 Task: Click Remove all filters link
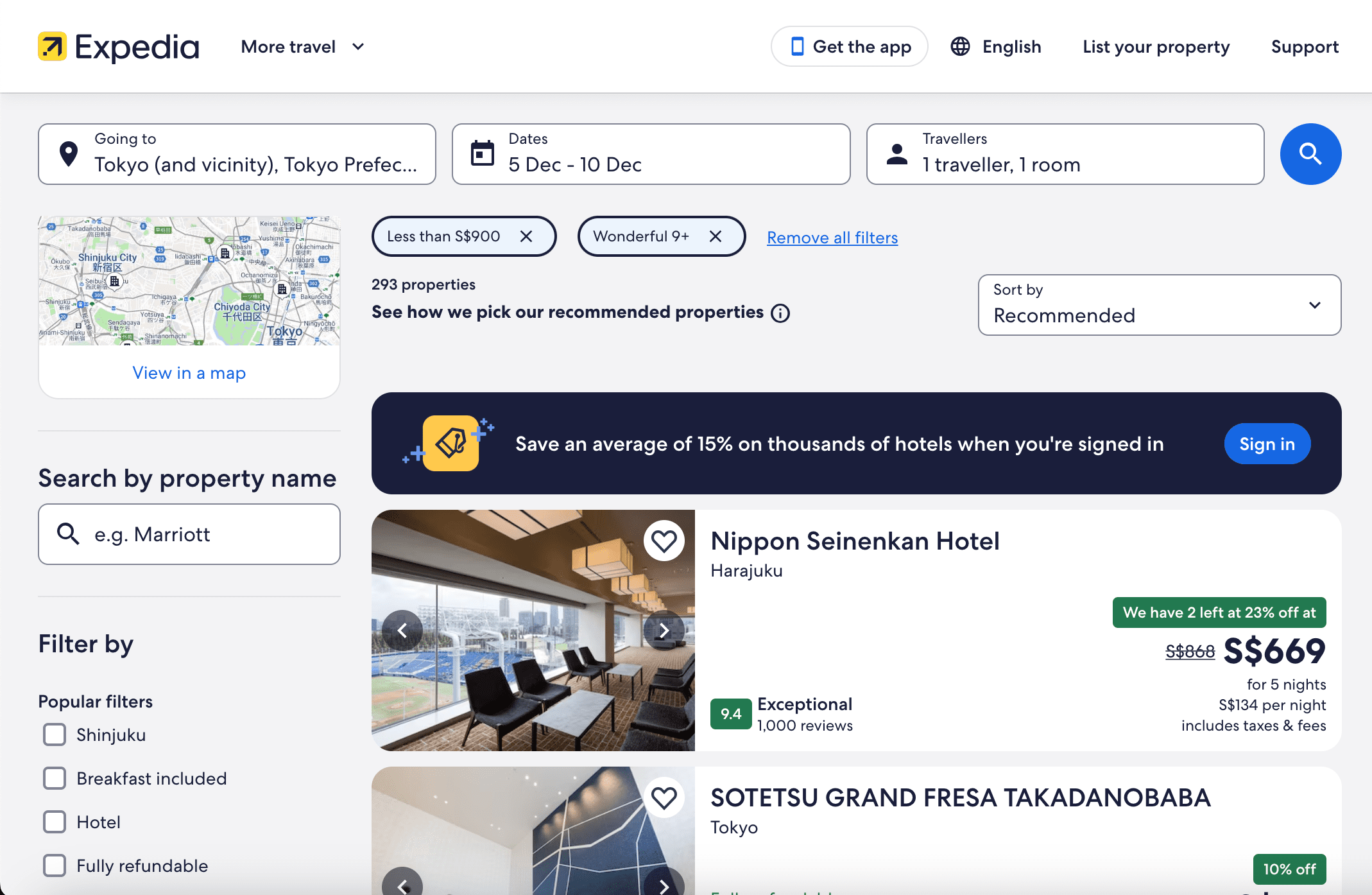[832, 238]
